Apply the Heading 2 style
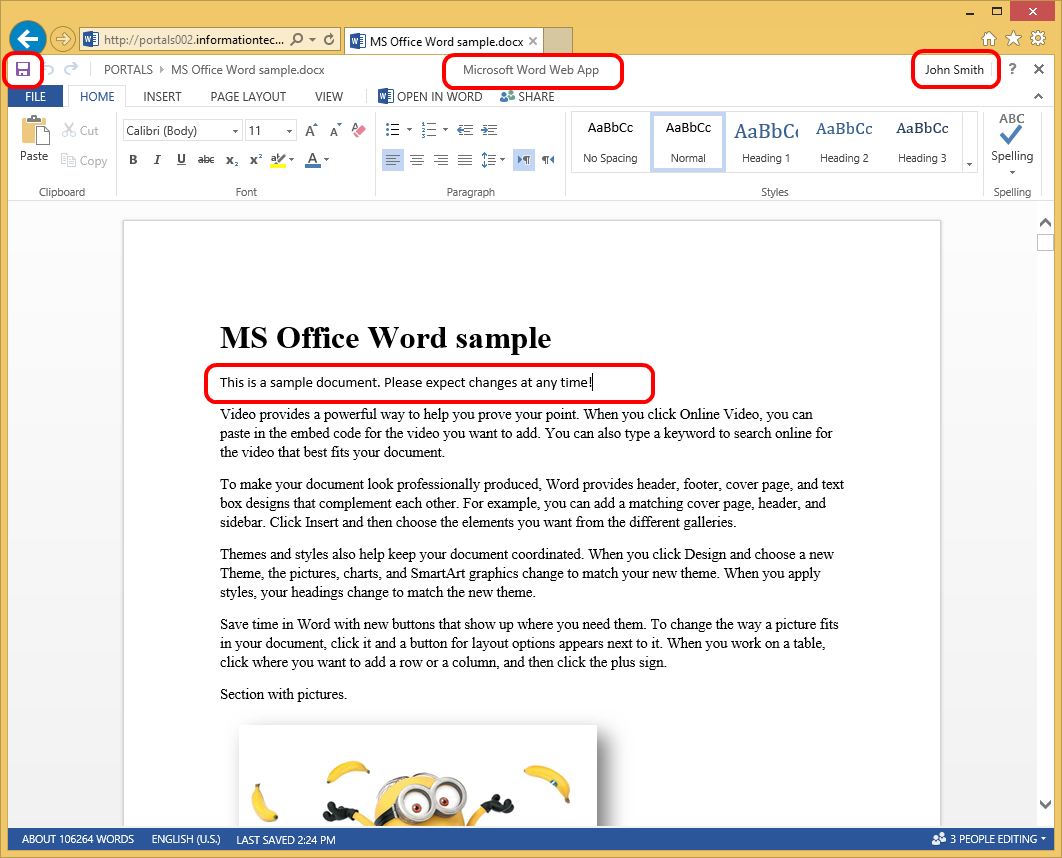Viewport: 1062px width, 858px height. click(x=844, y=142)
